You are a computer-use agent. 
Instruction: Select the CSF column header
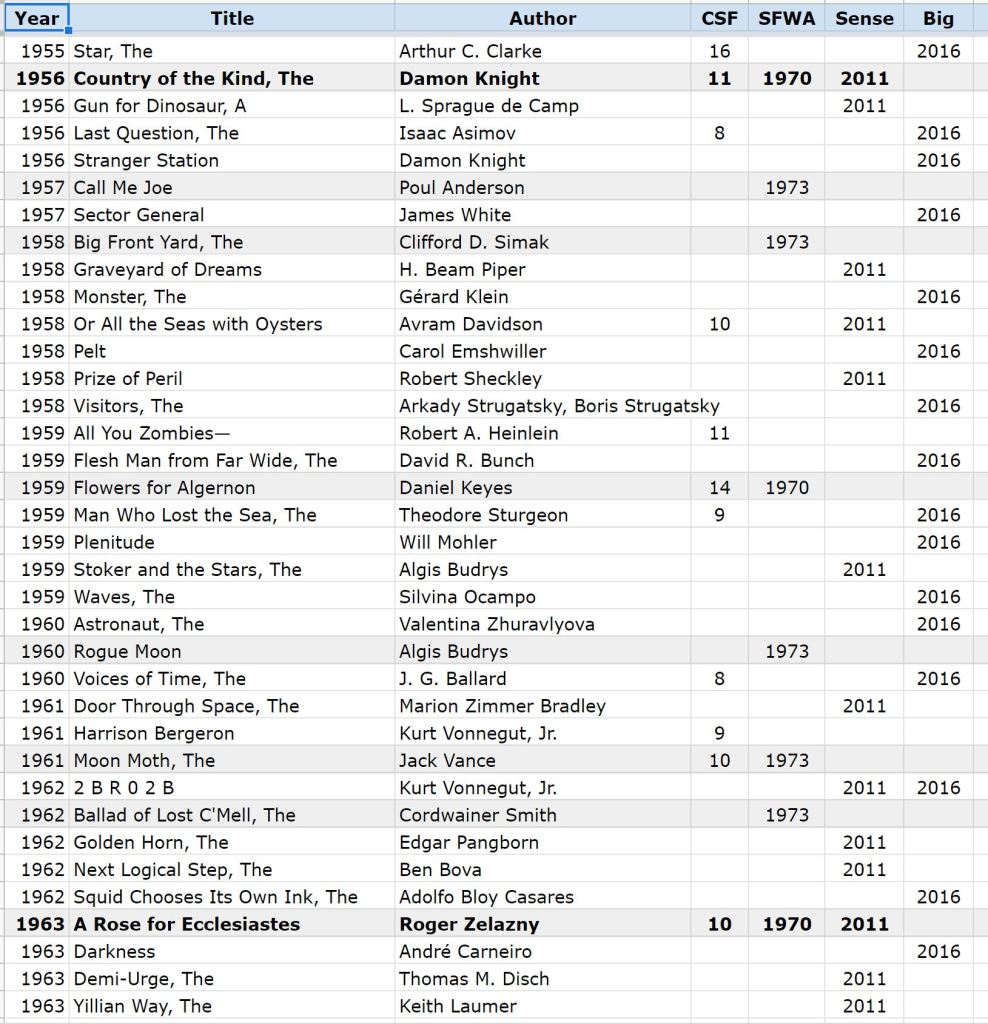point(719,18)
